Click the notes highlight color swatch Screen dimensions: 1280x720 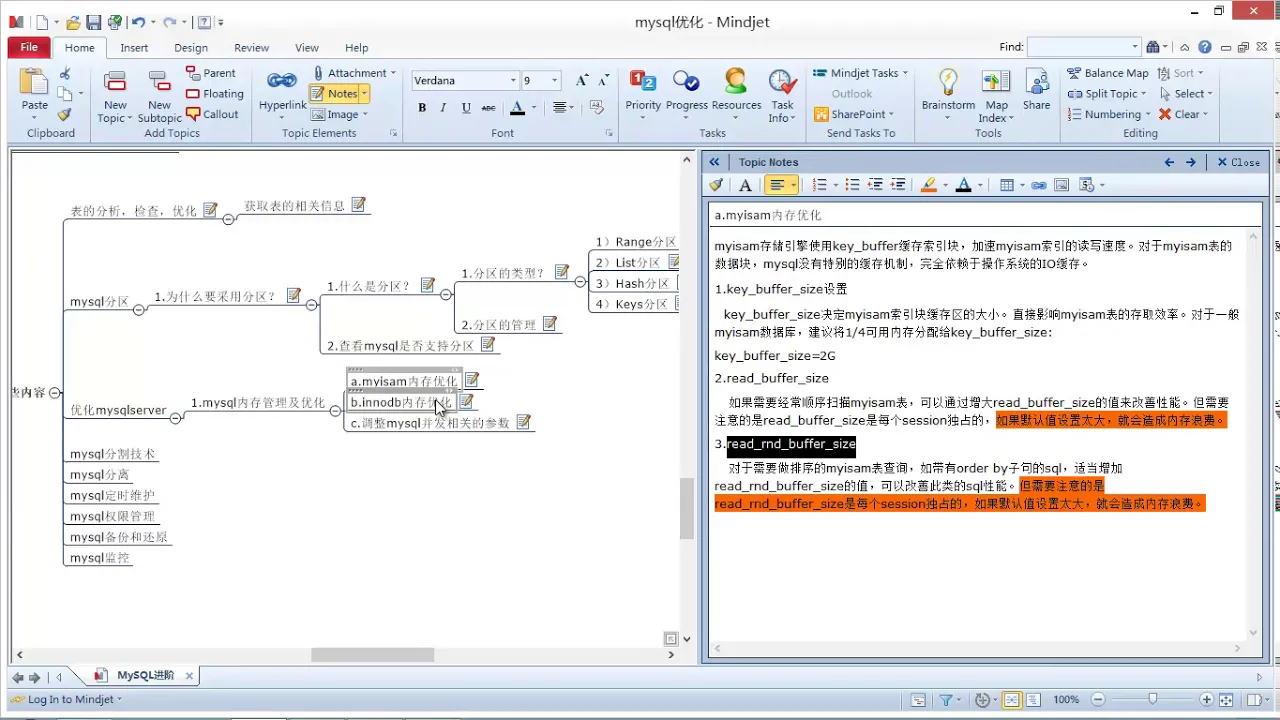tap(928, 185)
